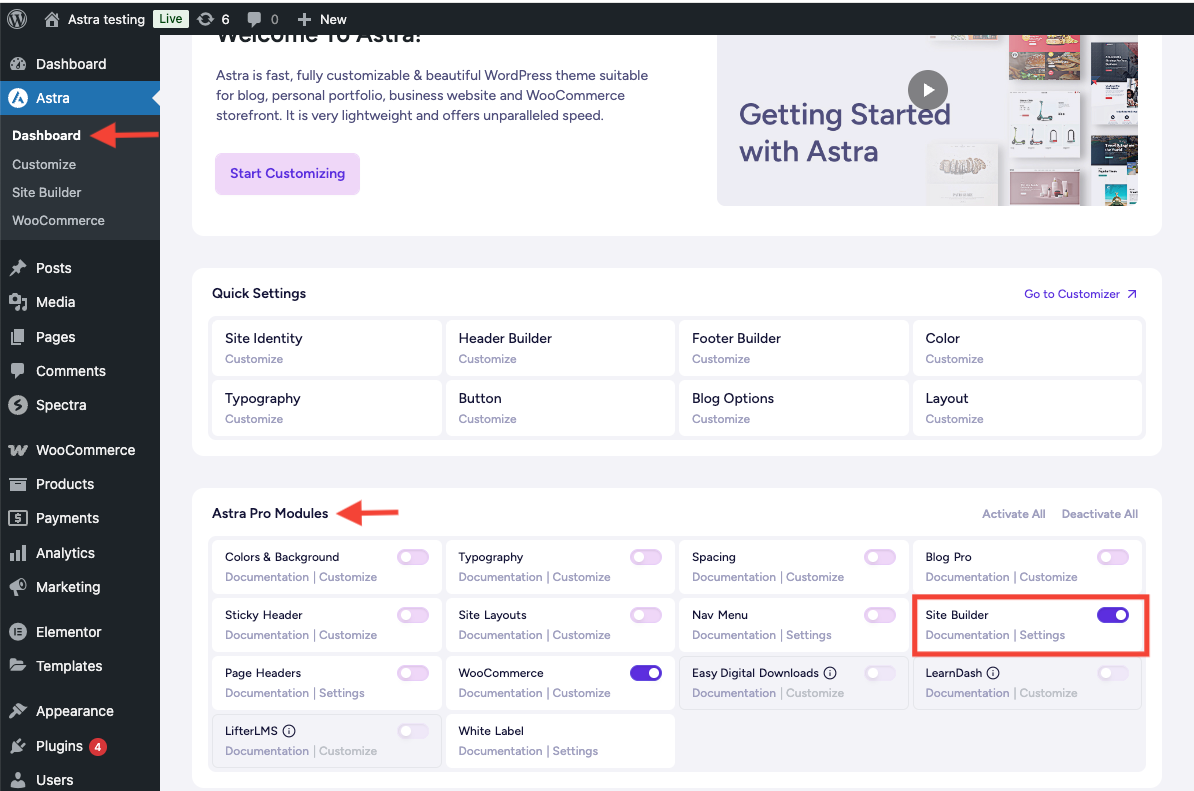The height and width of the screenshot is (791, 1194).
Task: Click the home icon beside Astra testing
Action: click(52, 18)
